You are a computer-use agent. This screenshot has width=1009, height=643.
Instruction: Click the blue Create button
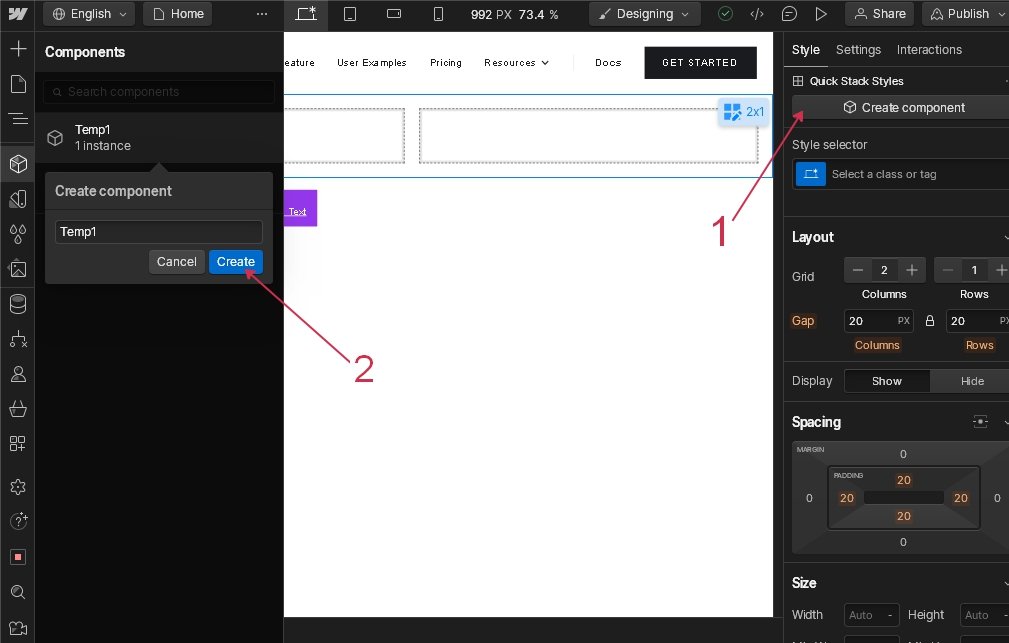pyautogui.click(x=236, y=262)
